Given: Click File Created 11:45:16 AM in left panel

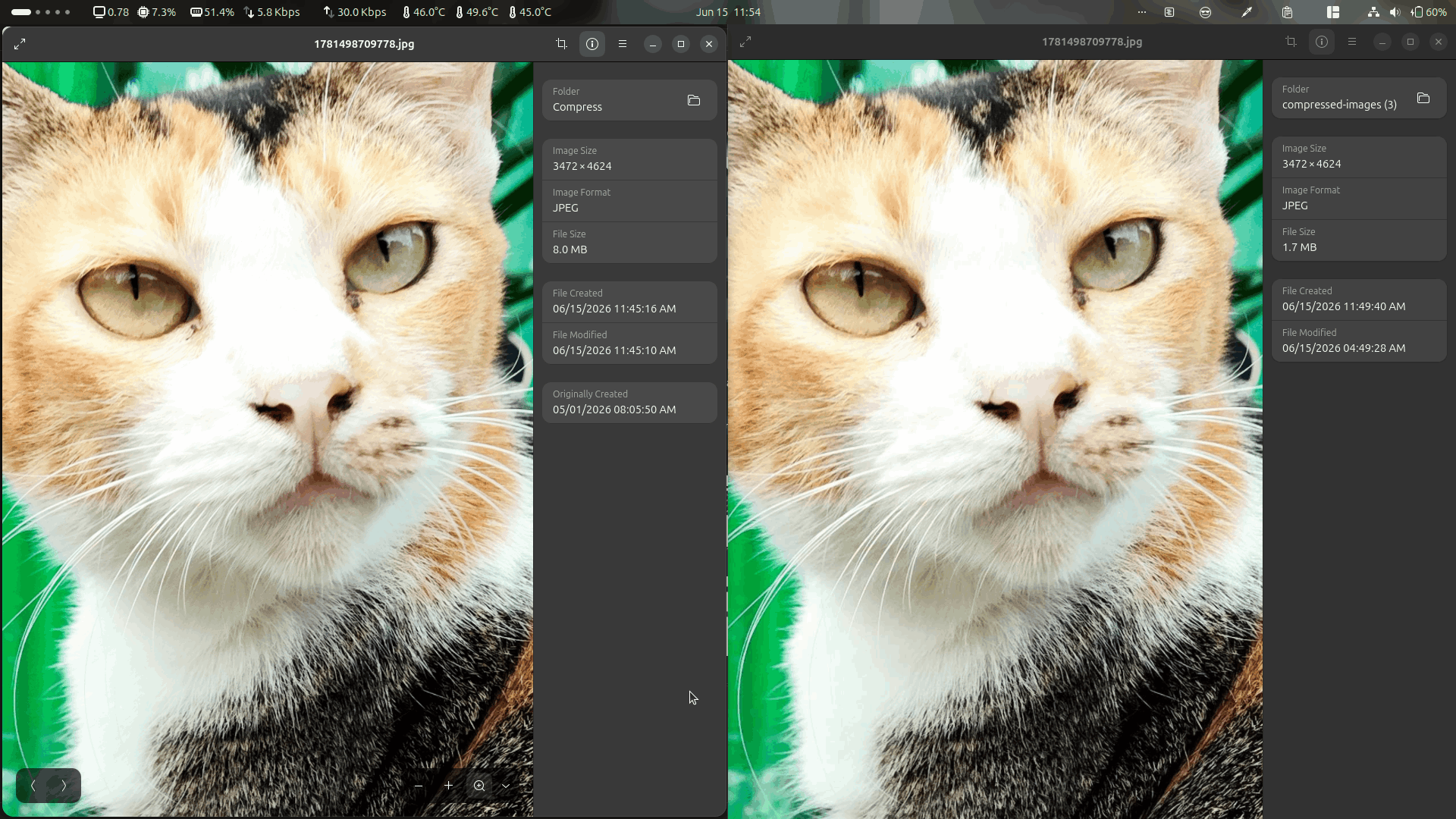Looking at the screenshot, I should [x=629, y=302].
